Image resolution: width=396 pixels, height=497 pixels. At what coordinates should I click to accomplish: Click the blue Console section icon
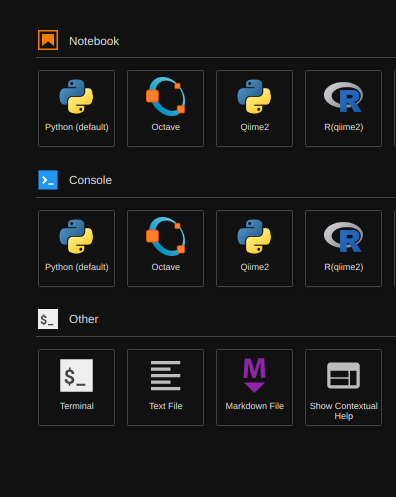(x=48, y=180)
